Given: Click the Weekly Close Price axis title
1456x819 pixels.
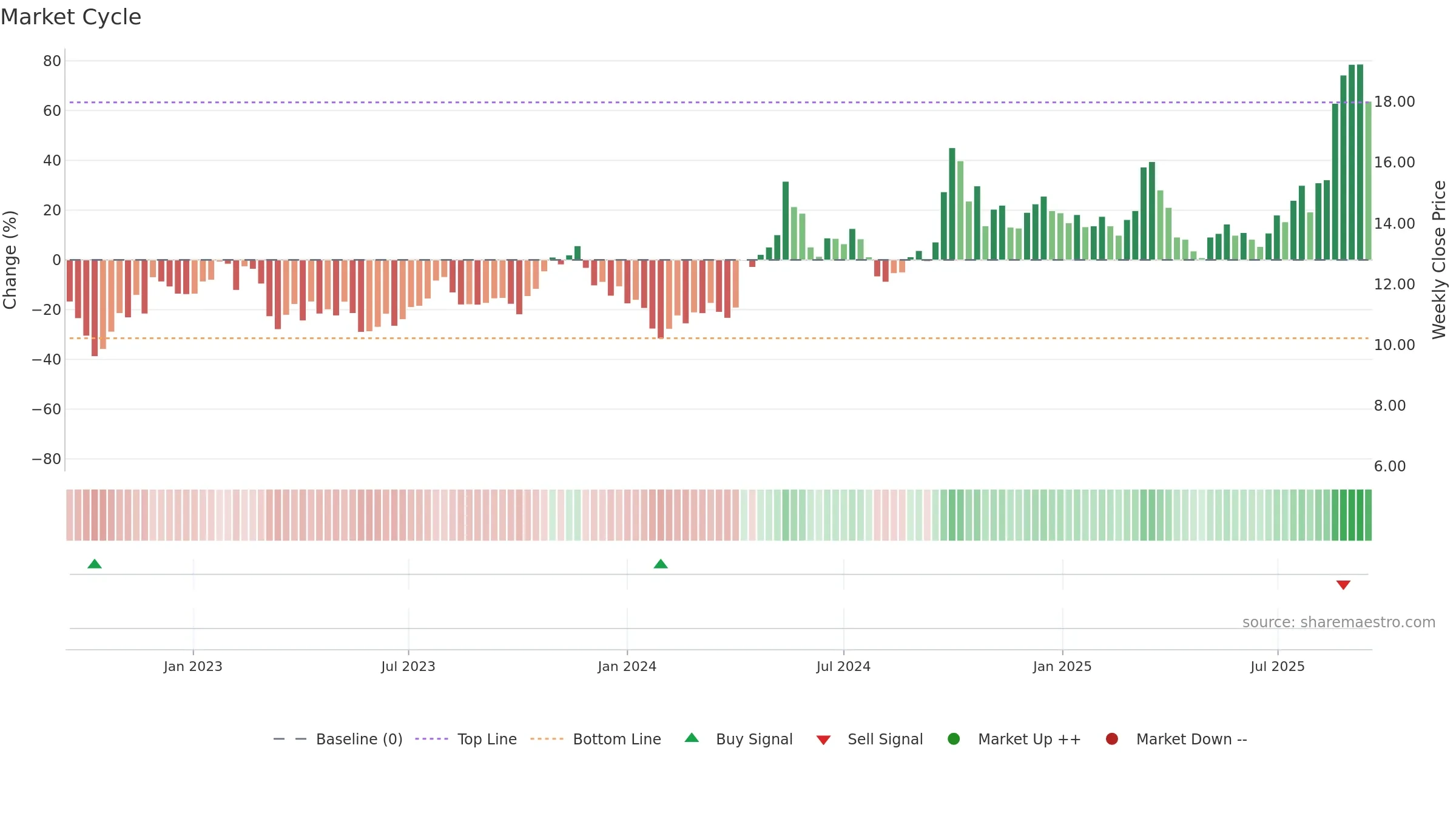Looking at the screenshot, I should pyautogui.click(x=1439, y=260).
